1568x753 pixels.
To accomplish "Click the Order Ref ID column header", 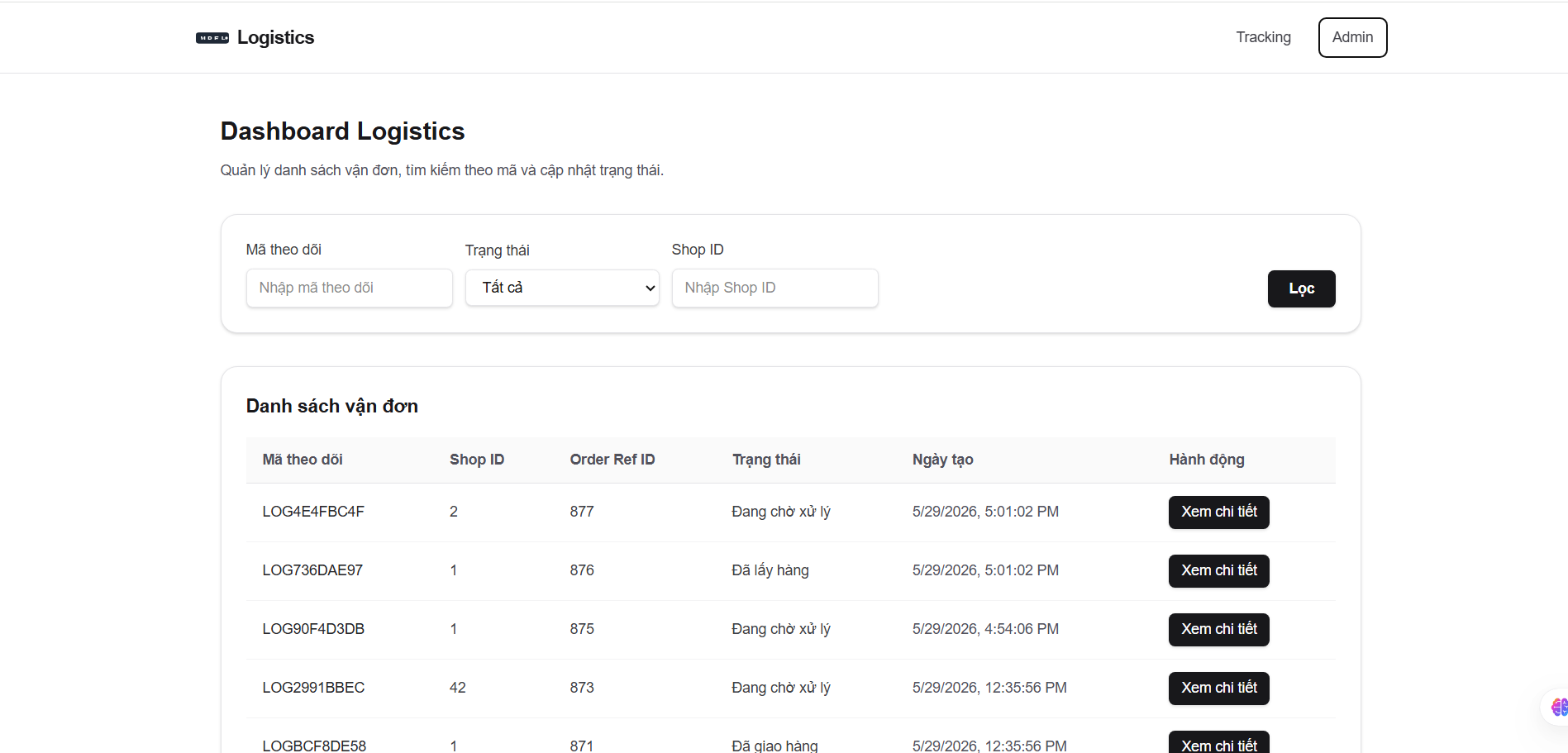I will tap(612, 460).
